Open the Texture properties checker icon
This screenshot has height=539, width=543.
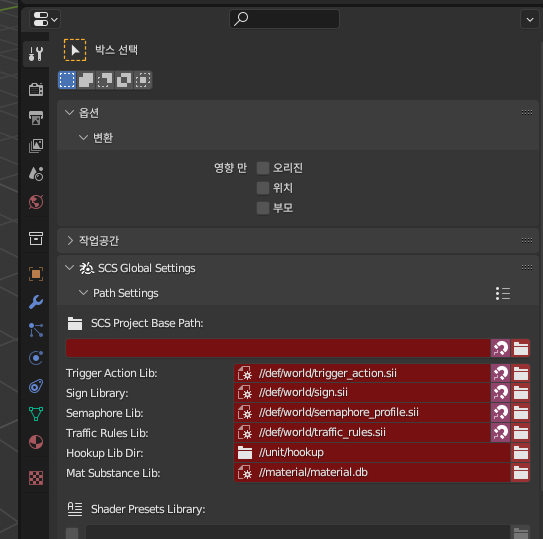pos(36,478)
